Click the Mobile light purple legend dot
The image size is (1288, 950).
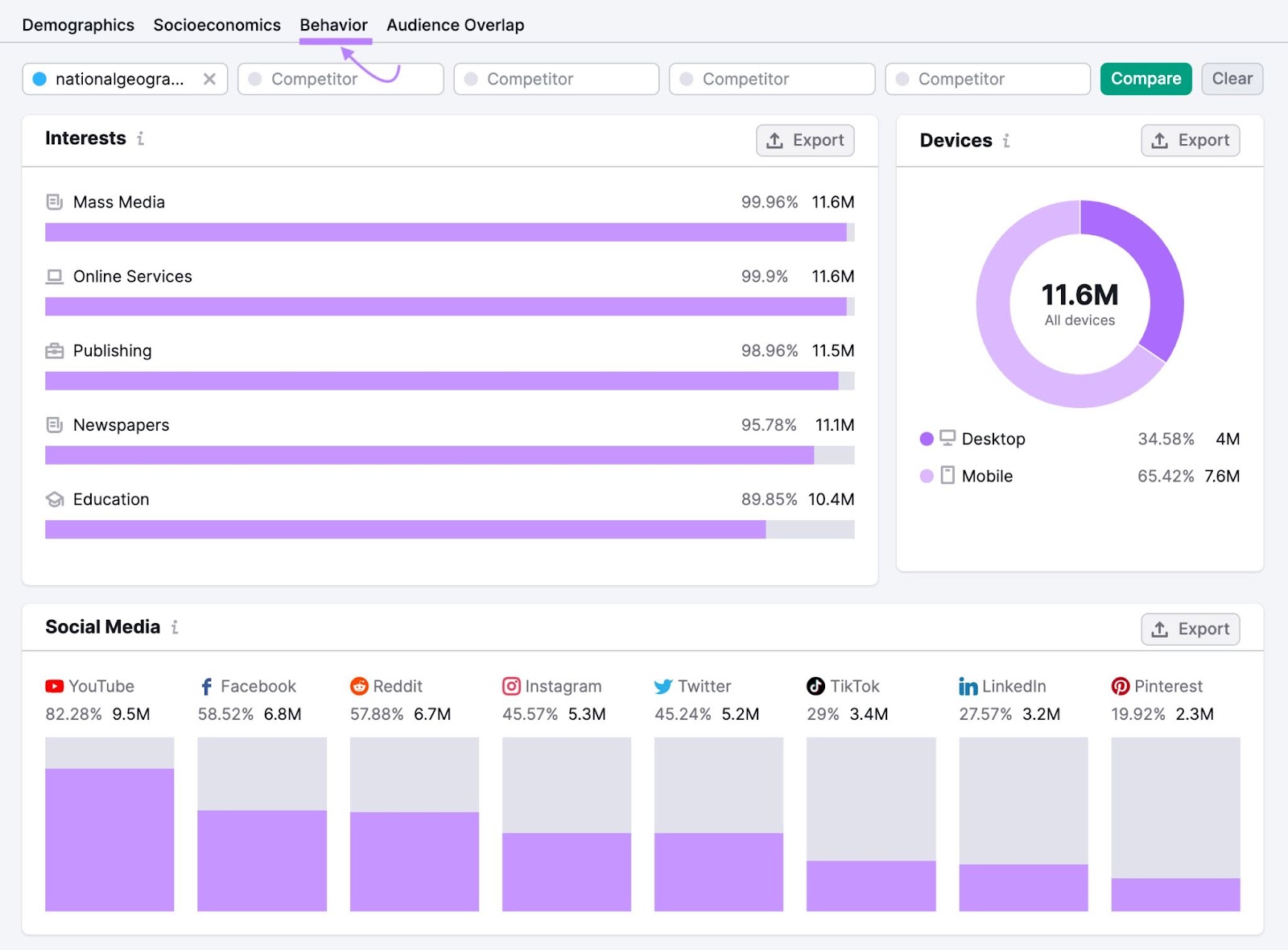click(927, 476)
